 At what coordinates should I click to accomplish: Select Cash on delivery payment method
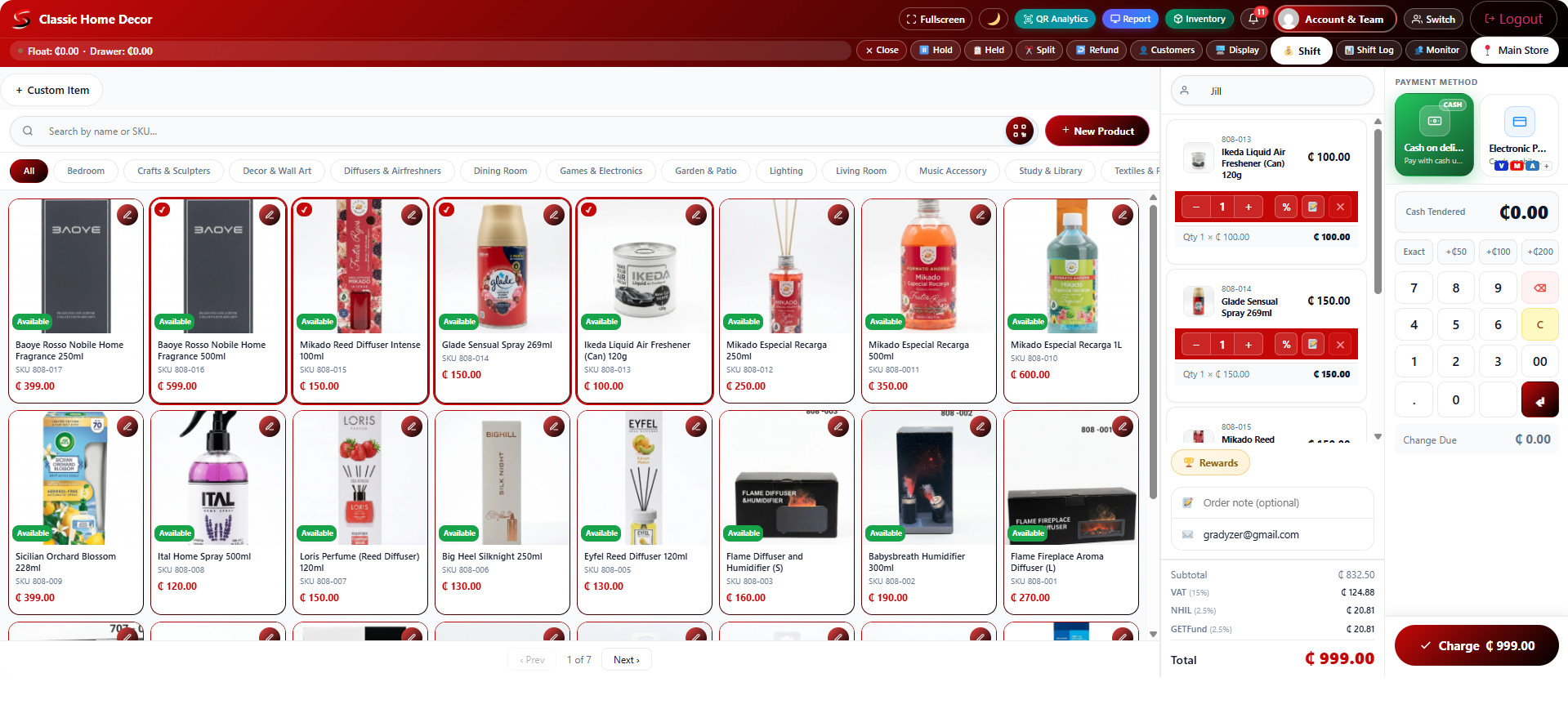pyautogui.click(x=1434, y=135)
